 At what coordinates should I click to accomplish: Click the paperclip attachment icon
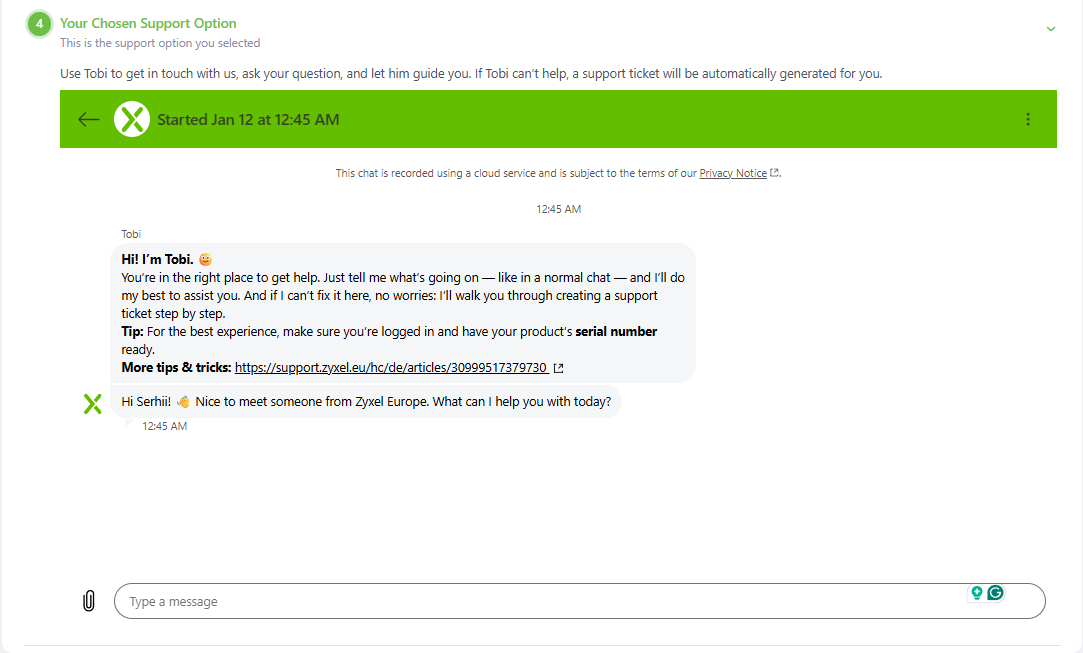point(89,601)
